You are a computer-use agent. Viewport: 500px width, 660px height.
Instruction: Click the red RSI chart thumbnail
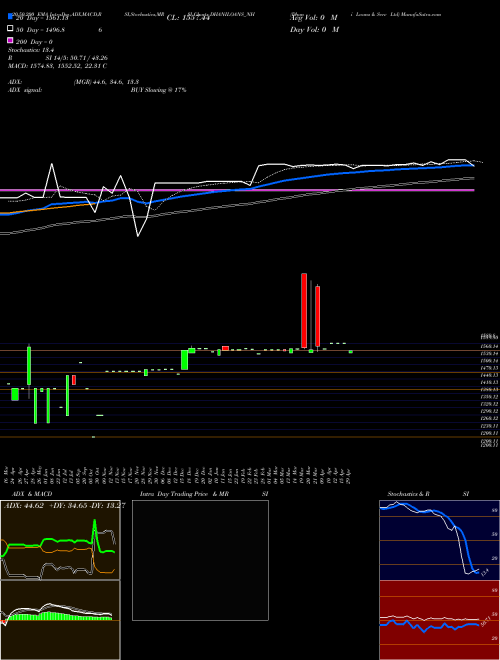point(439,620)
